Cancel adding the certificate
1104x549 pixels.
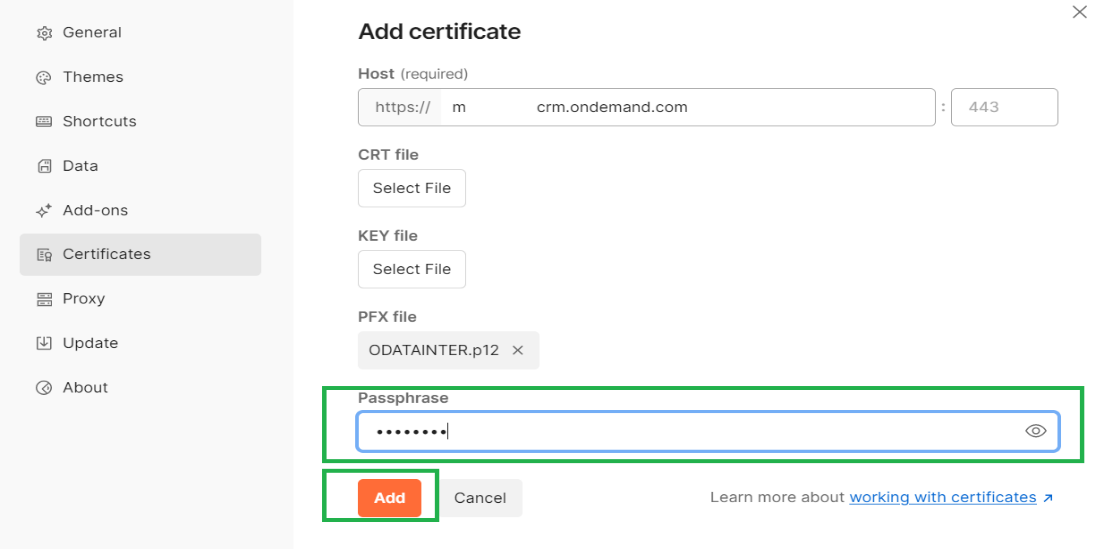point(480,498)
